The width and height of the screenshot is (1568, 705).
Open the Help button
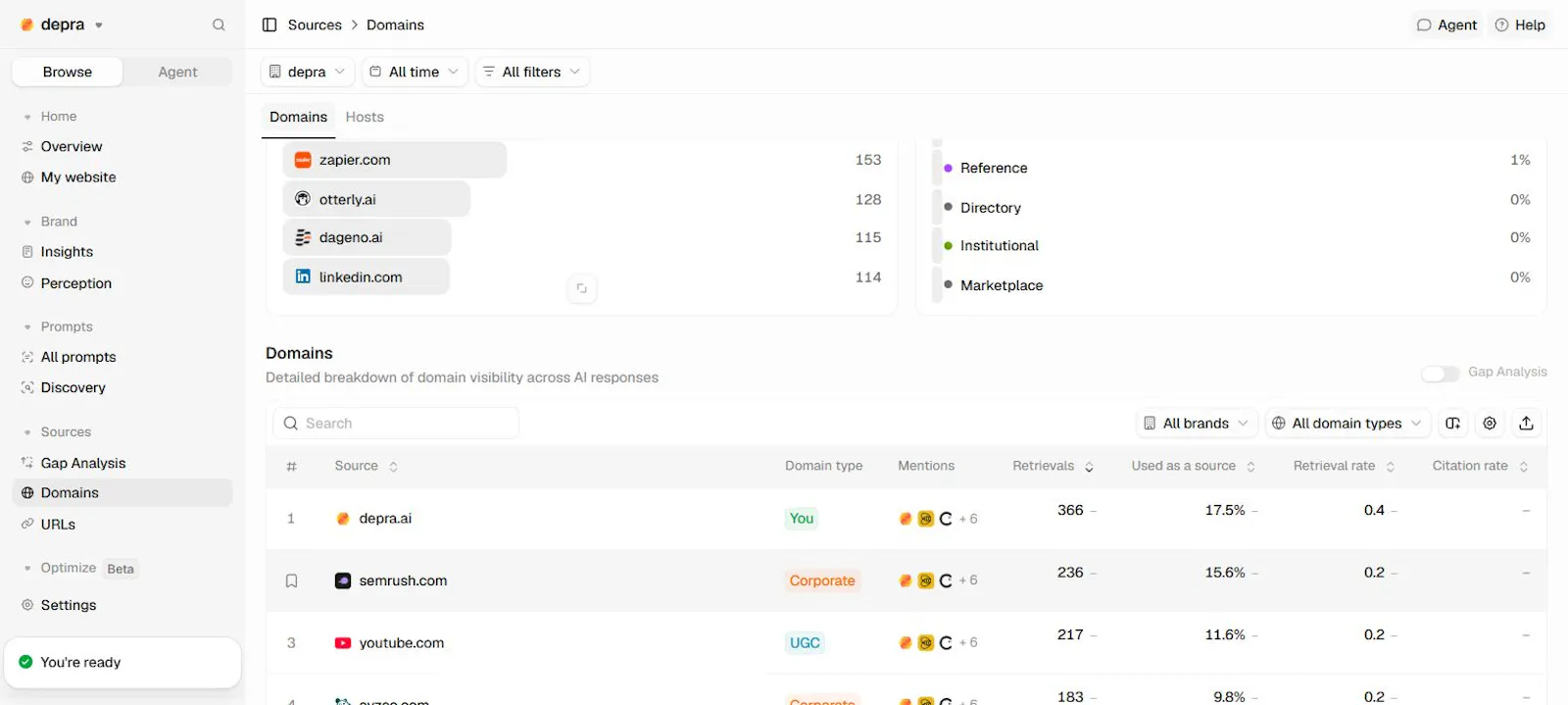pyautogui.click(x=1520, y=25)
